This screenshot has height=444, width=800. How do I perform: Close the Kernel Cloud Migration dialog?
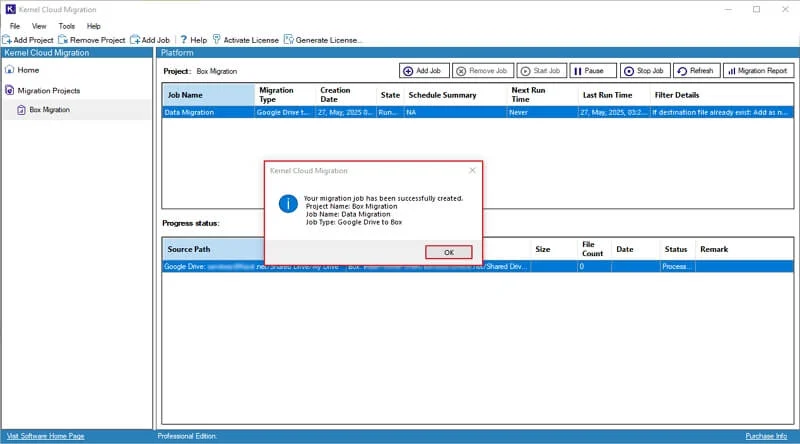click(x=472, y=170)
